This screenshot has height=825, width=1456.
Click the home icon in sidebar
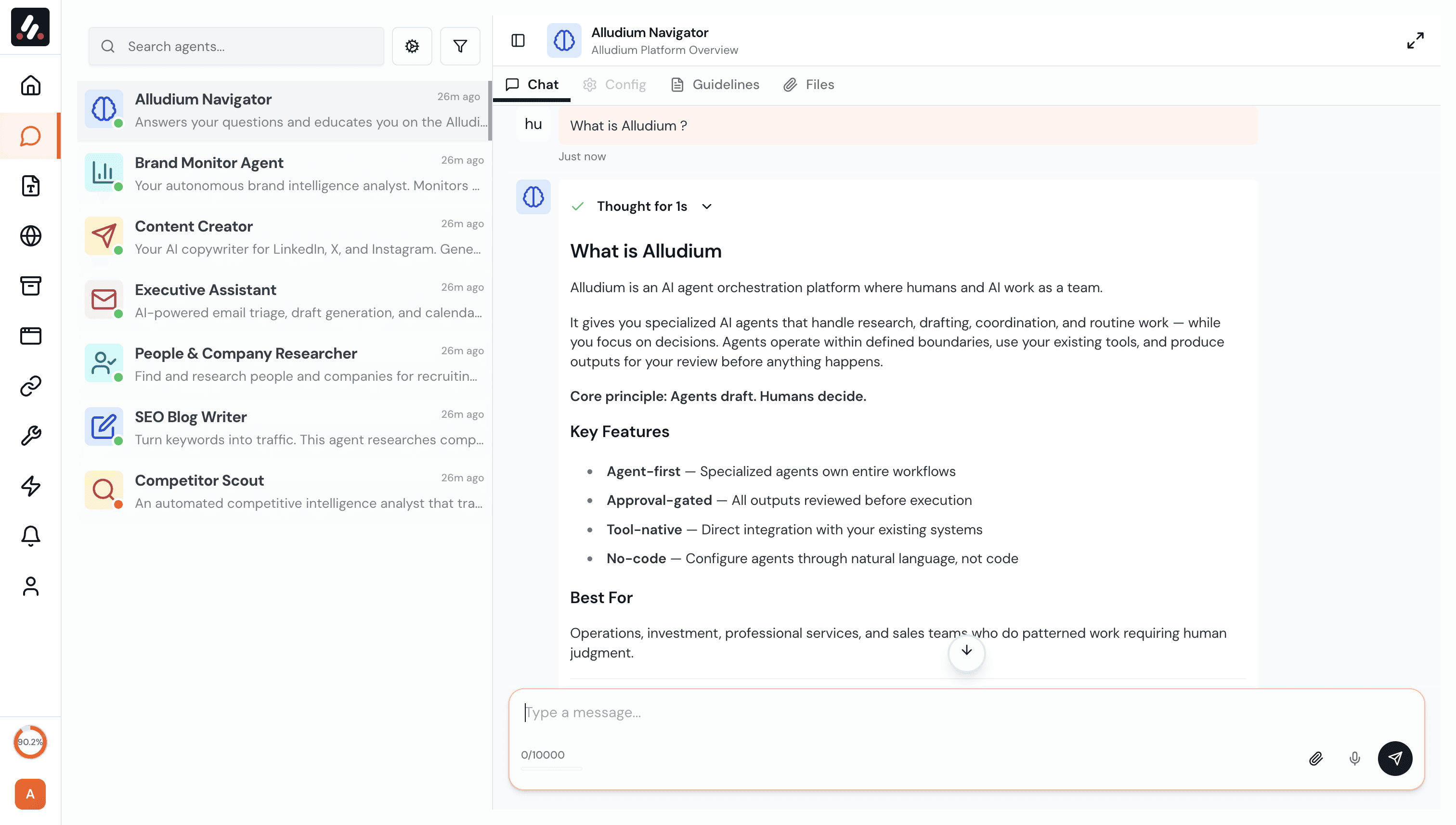click(x=31, y=86)
